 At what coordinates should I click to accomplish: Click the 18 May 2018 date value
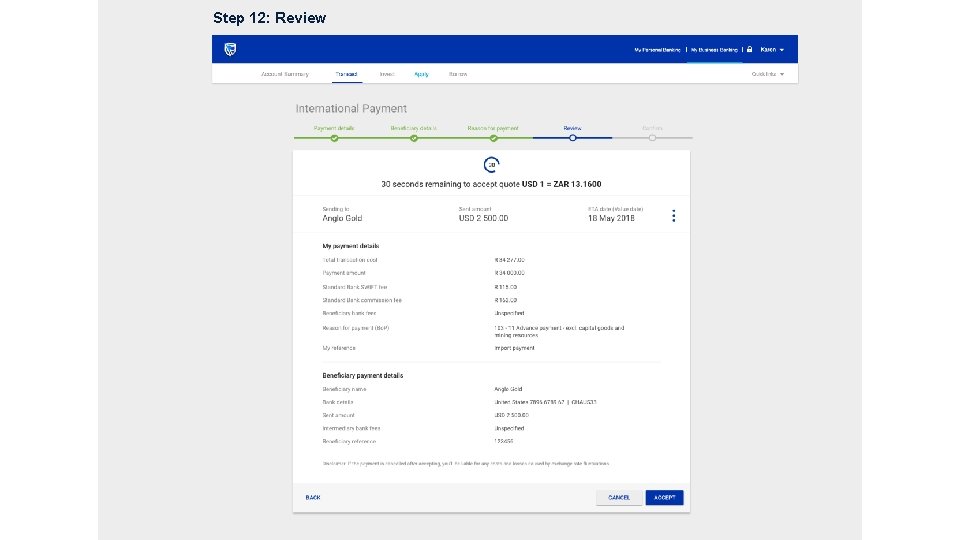[611, 219]
